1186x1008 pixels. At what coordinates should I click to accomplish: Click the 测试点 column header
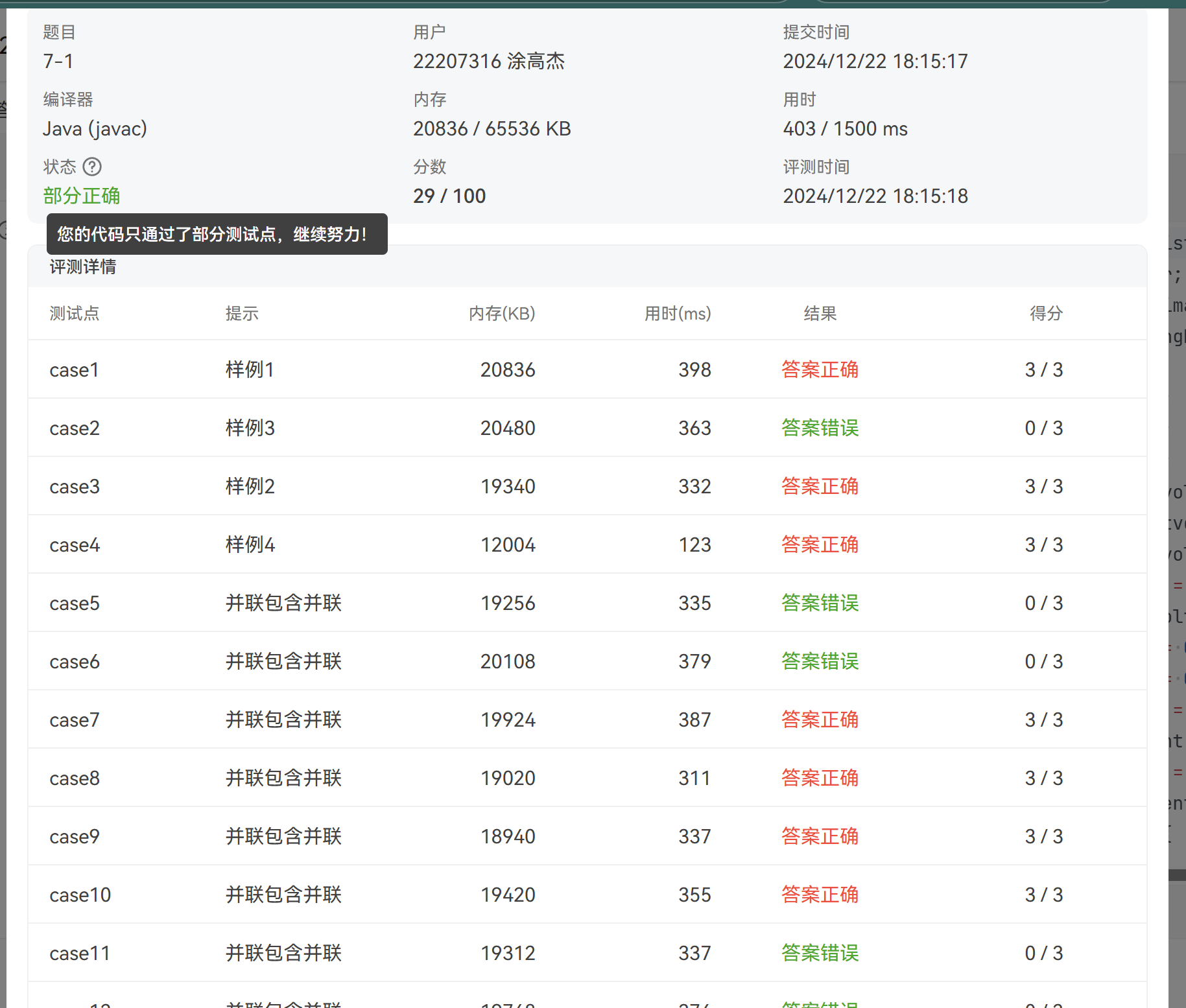click(x=75, y=314)
